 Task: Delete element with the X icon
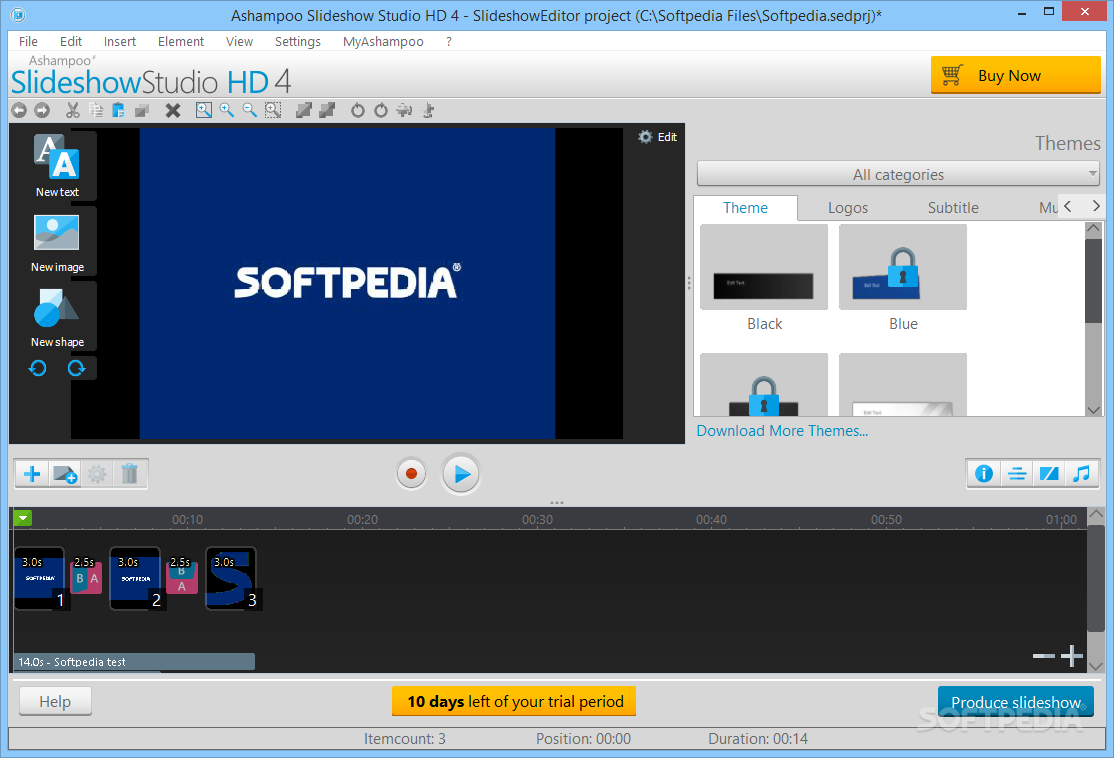click(173, 110)
